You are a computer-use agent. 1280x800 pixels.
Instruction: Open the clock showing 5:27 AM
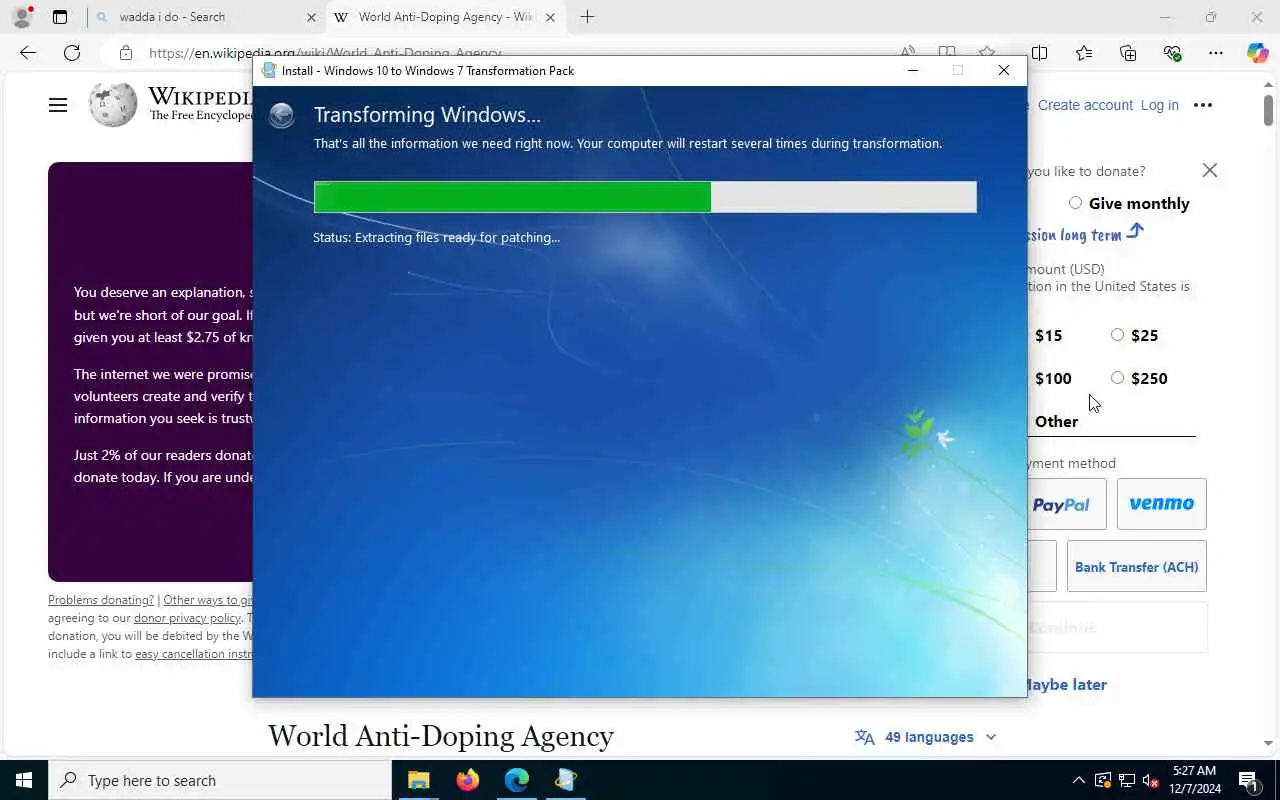click(x=1194, y=780)
